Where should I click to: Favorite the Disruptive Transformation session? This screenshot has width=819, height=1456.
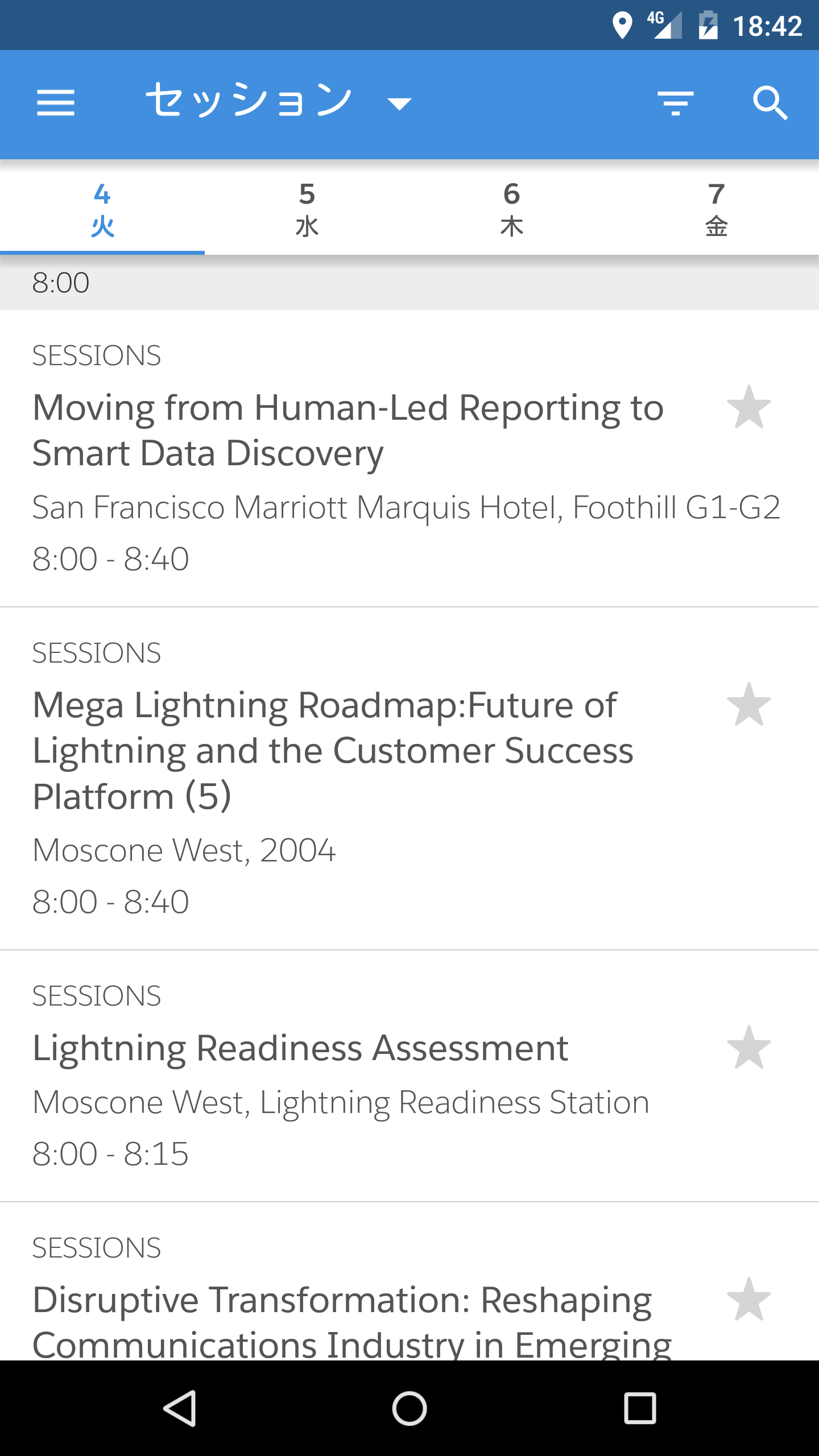click(x=748, y=1300)
